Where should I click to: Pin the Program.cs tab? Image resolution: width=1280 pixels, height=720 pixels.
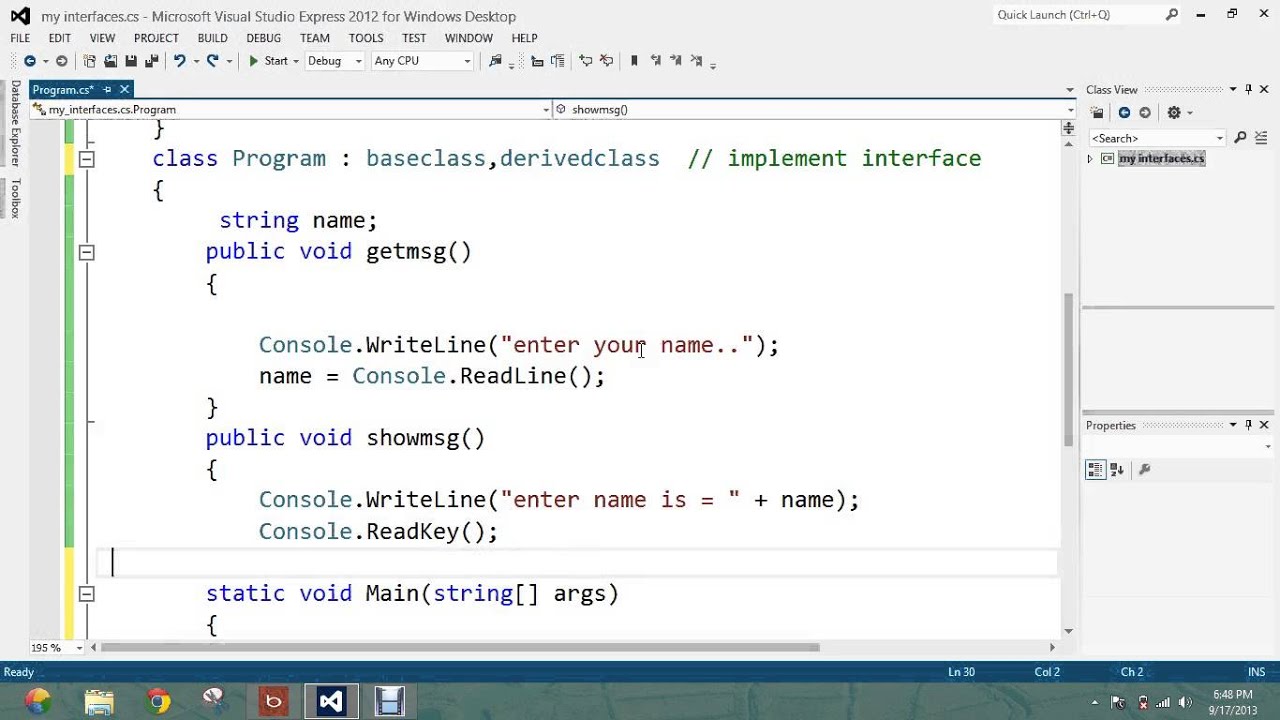tap(108, 90)
